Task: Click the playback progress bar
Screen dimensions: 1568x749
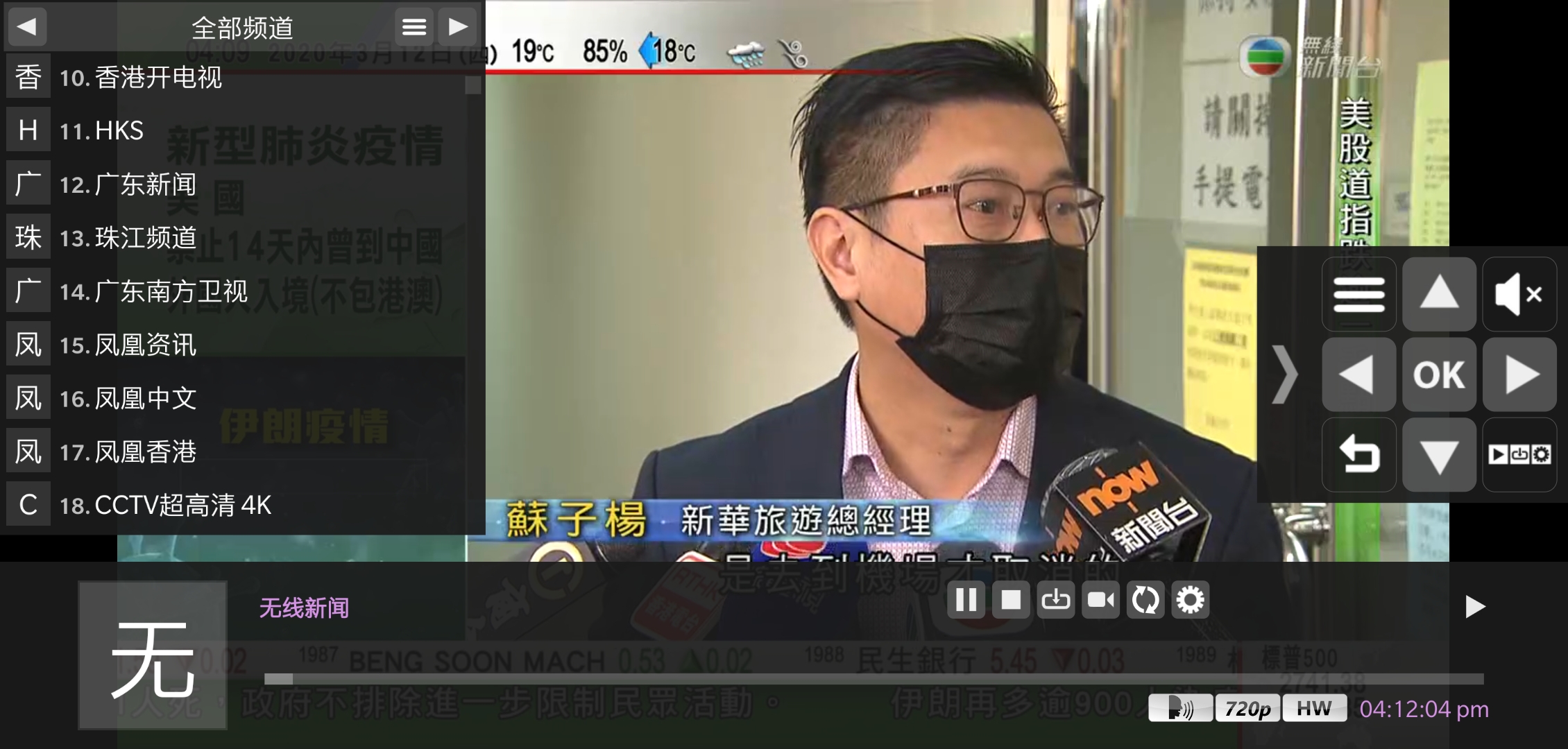Action: coord(874,679)
